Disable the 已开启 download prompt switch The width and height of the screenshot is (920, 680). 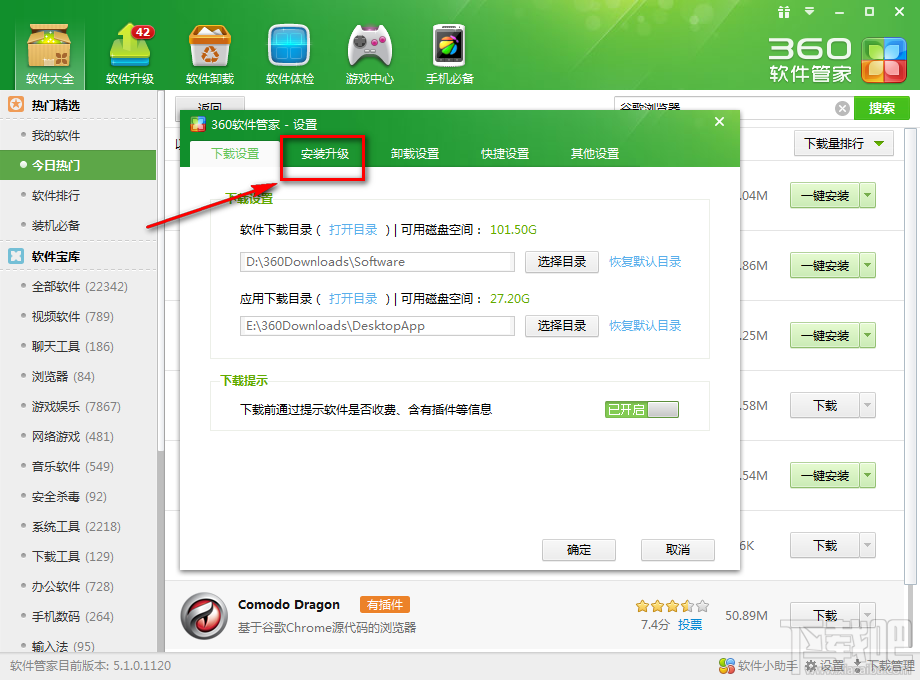coord(641,408)
